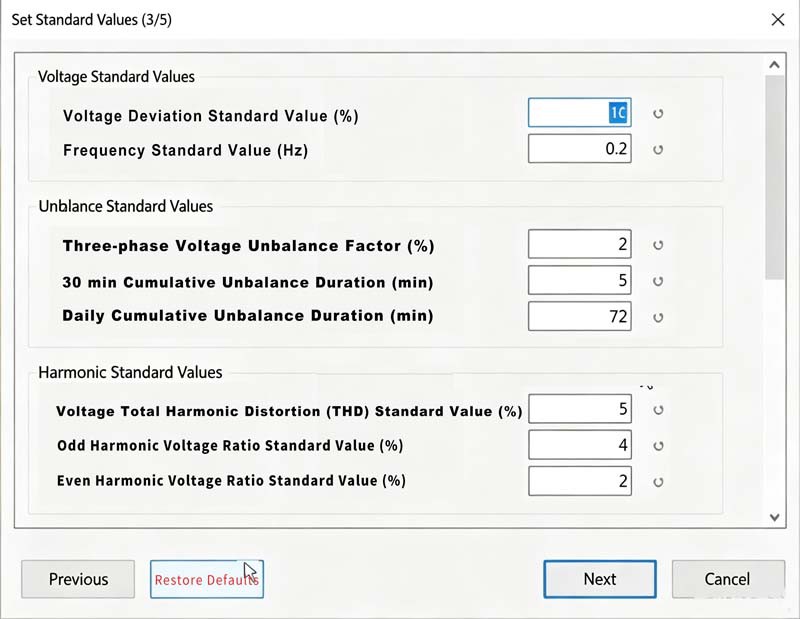Image resolution: width=800 pixels, height=619 pixels.
Task: Reset Frequency Standard Value with its refresh icon
Action: [x=658, y=150]
